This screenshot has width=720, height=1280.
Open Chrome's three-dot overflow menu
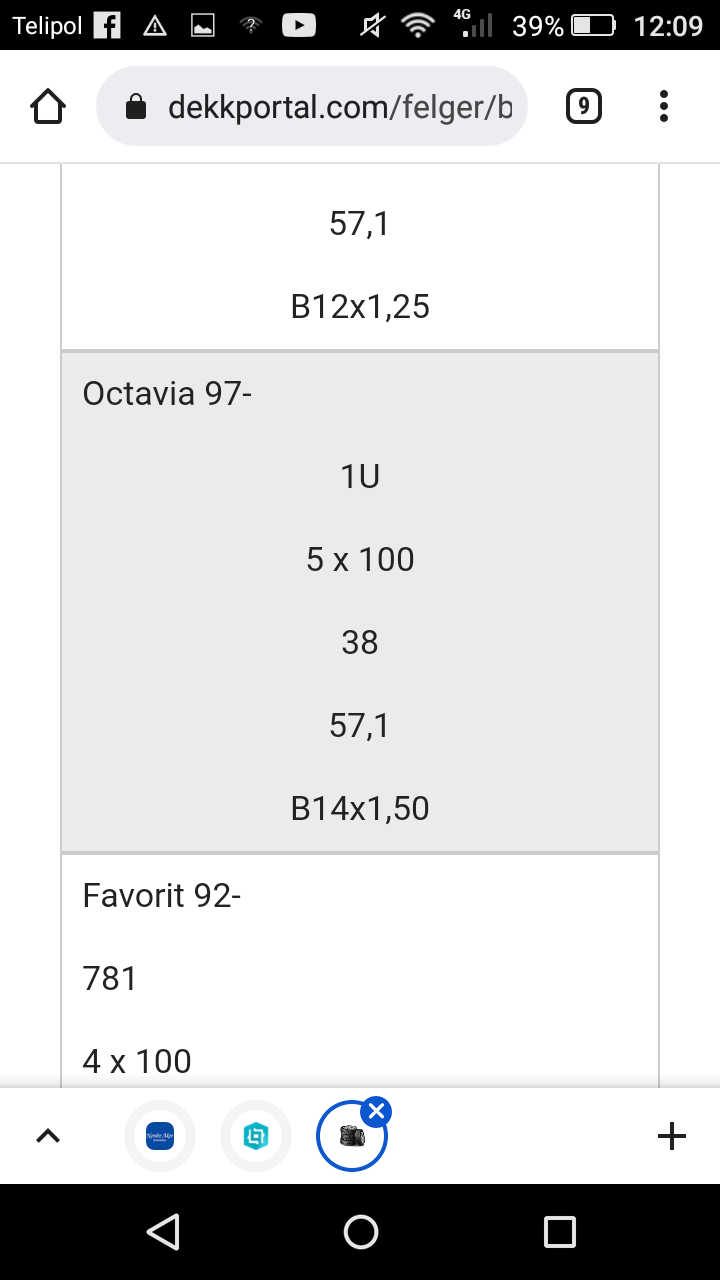(664, 106)
